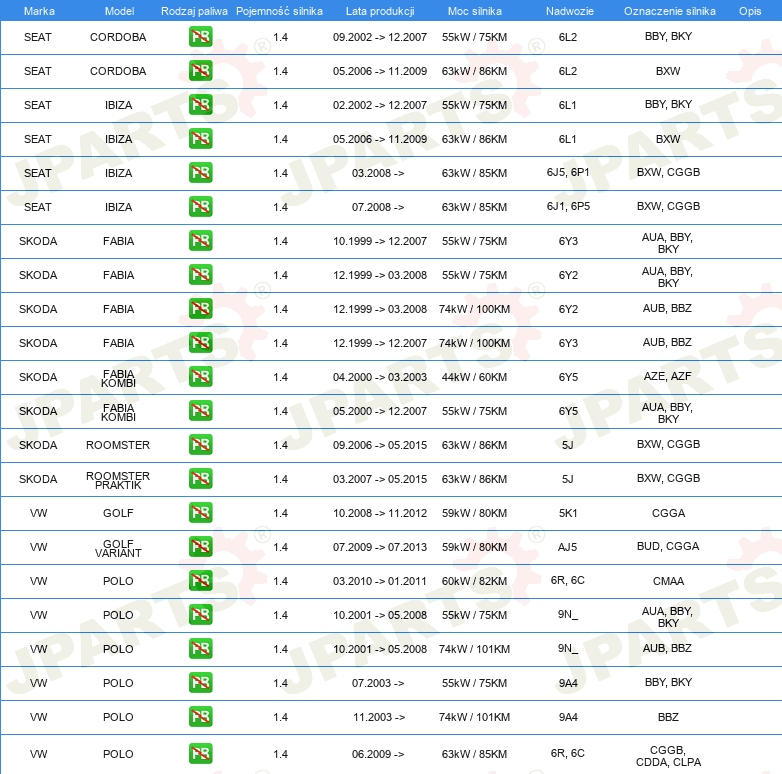Click fuel icon in Polo 9N_ 75KM row

coord(200,614)
